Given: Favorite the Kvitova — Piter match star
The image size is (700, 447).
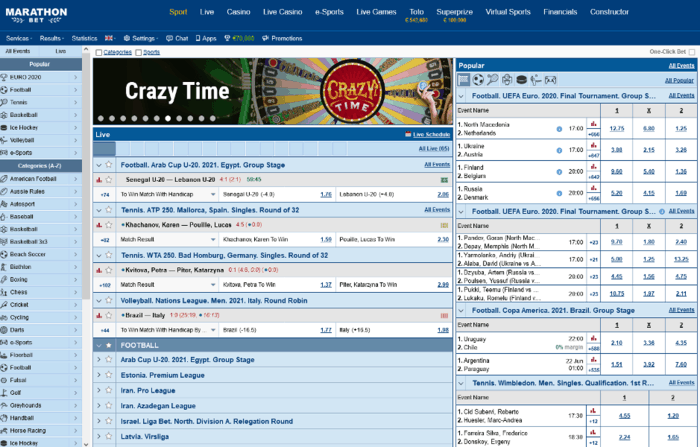Looking at the screenshot, I should (108, 270).
